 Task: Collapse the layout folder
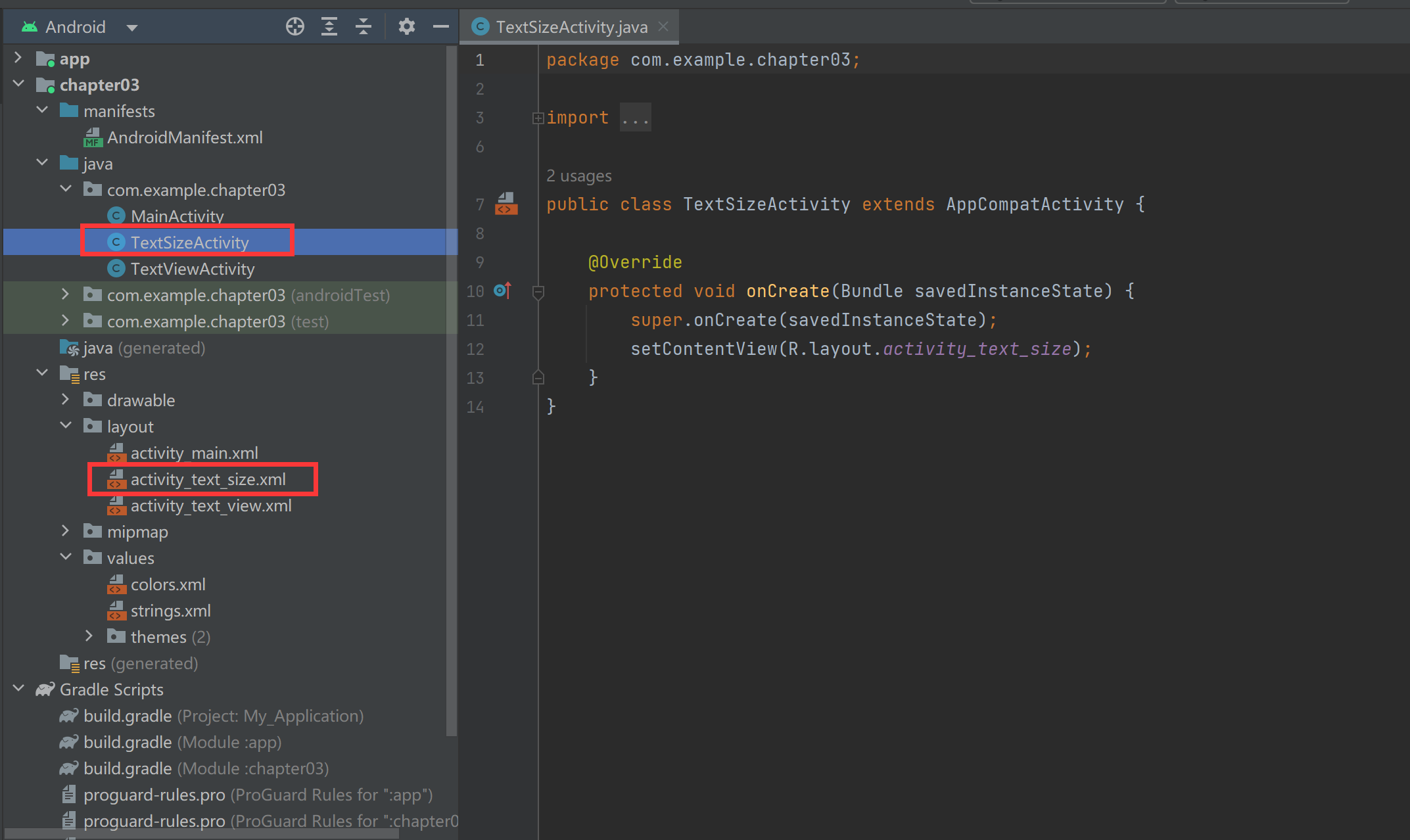click(x=66, y=426)
